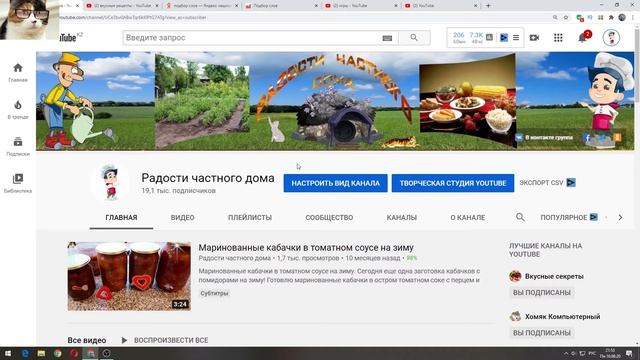Screen dimensions: 640x360
Task: Switch to the ВИДЕО tab
Action: 182,218
